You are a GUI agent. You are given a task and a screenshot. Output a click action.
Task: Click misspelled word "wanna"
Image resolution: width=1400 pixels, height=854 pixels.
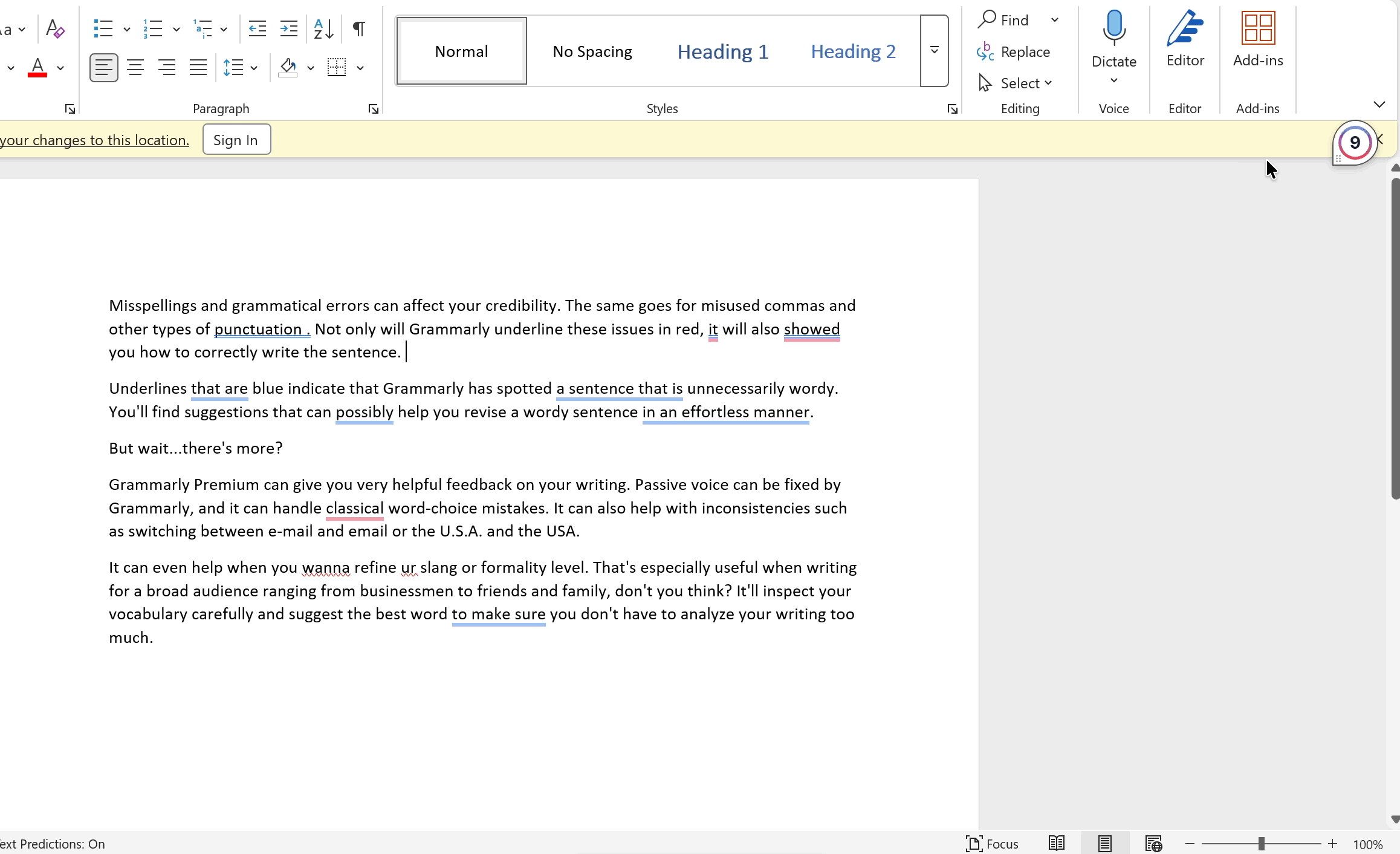pos(326,567)
